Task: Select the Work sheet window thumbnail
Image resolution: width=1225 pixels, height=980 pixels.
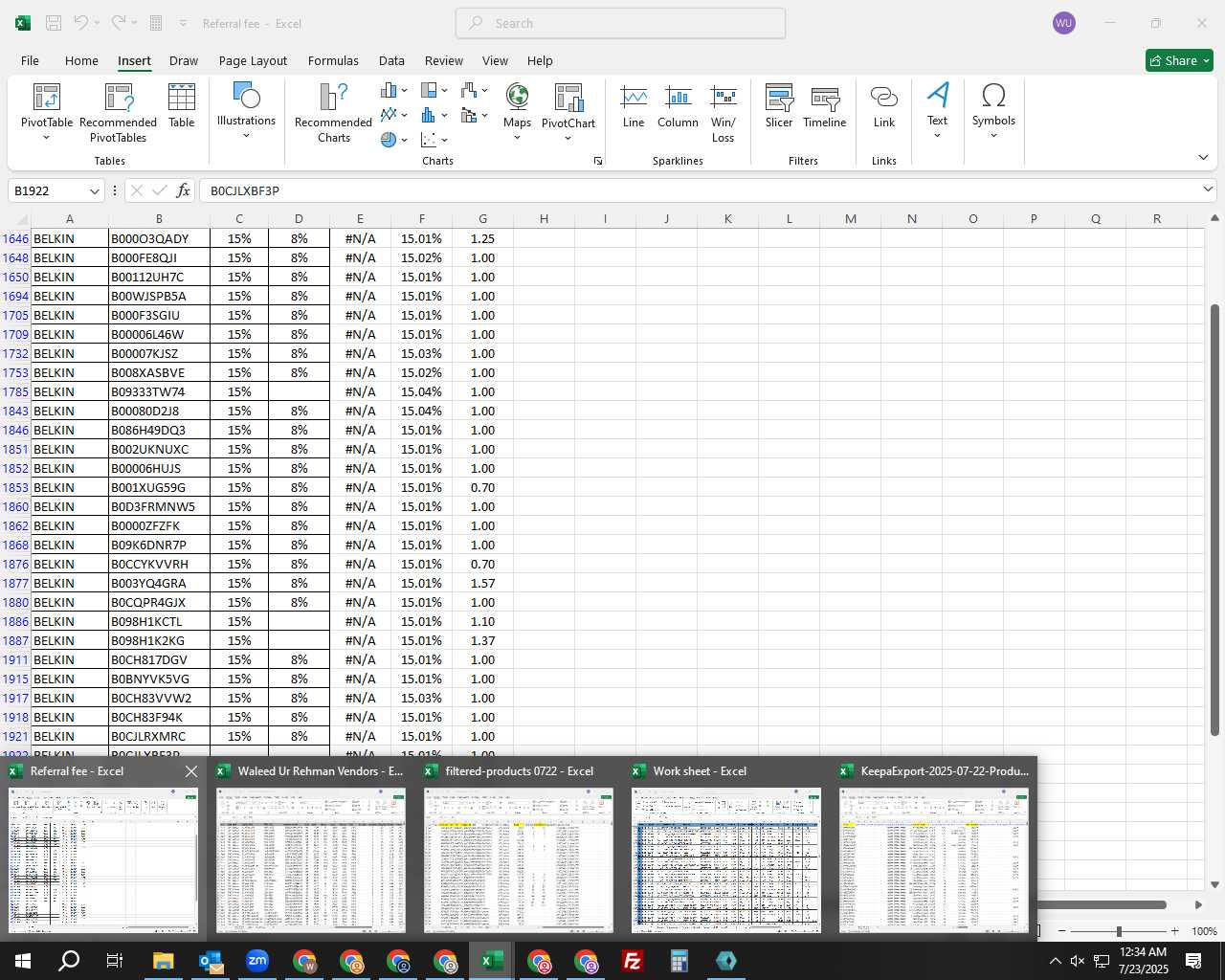Action: tap(726, 849)
